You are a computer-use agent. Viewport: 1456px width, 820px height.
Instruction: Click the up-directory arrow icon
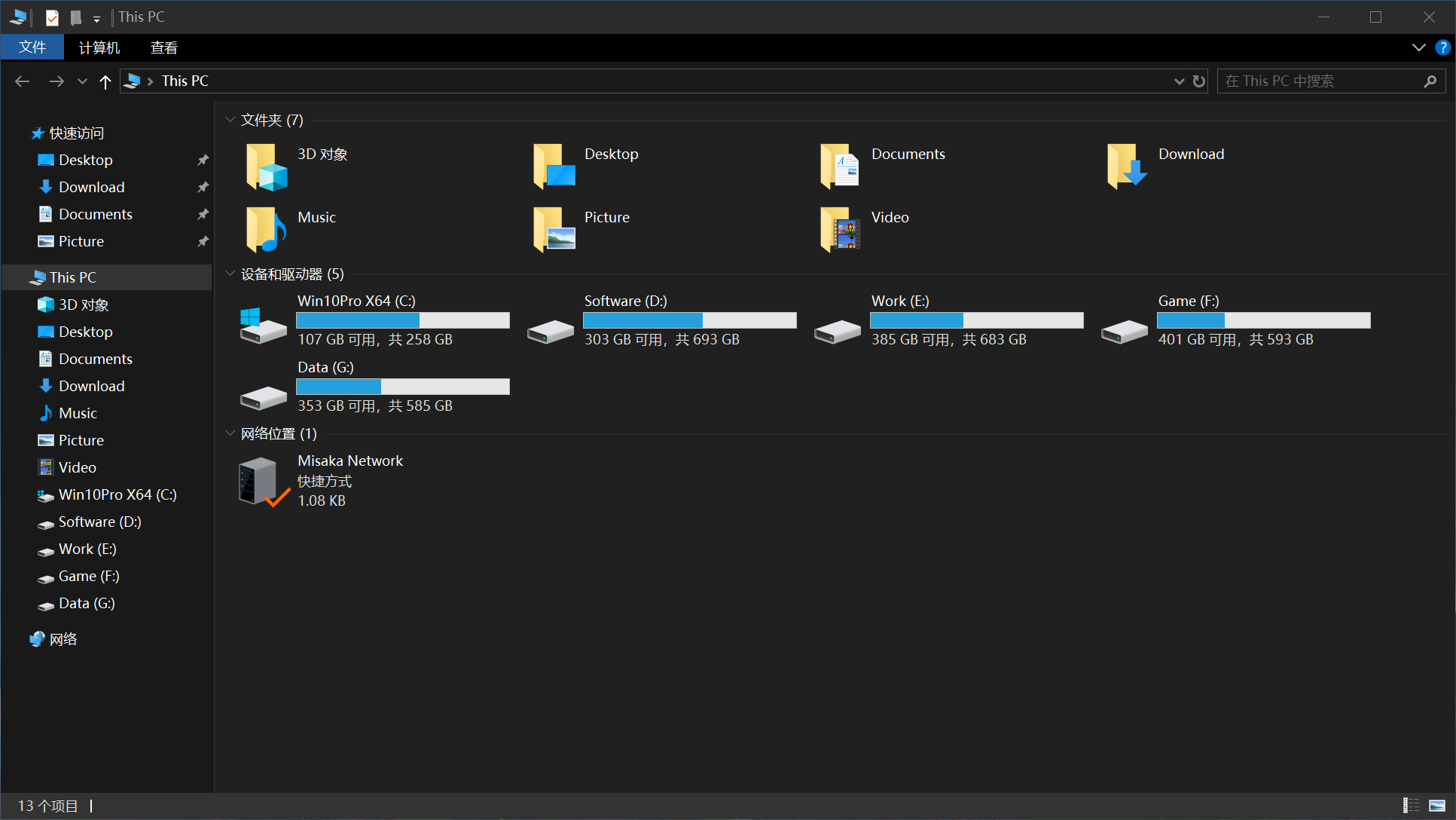[105, 81]
